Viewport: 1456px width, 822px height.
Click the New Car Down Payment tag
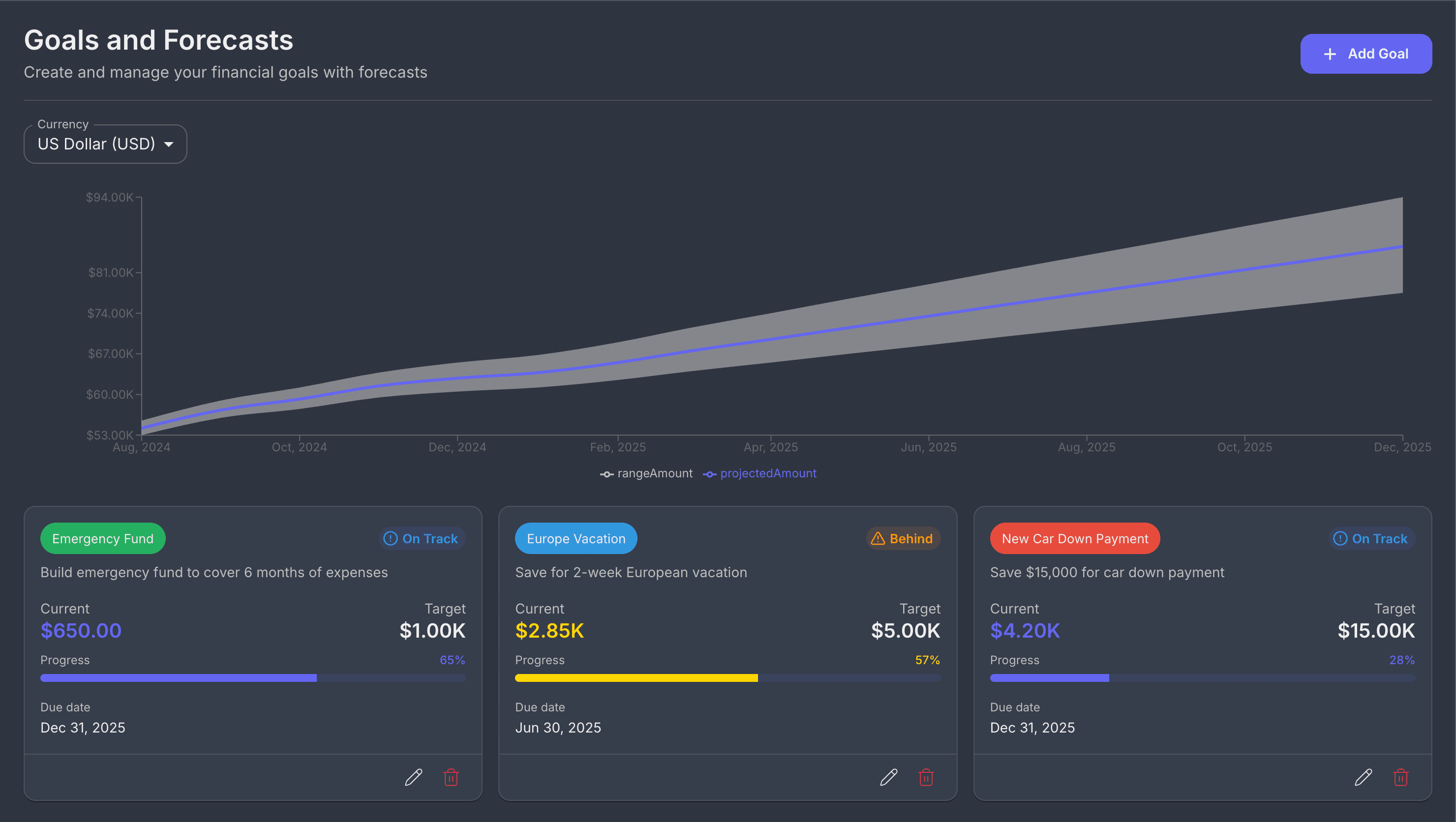pos(1074,538)
